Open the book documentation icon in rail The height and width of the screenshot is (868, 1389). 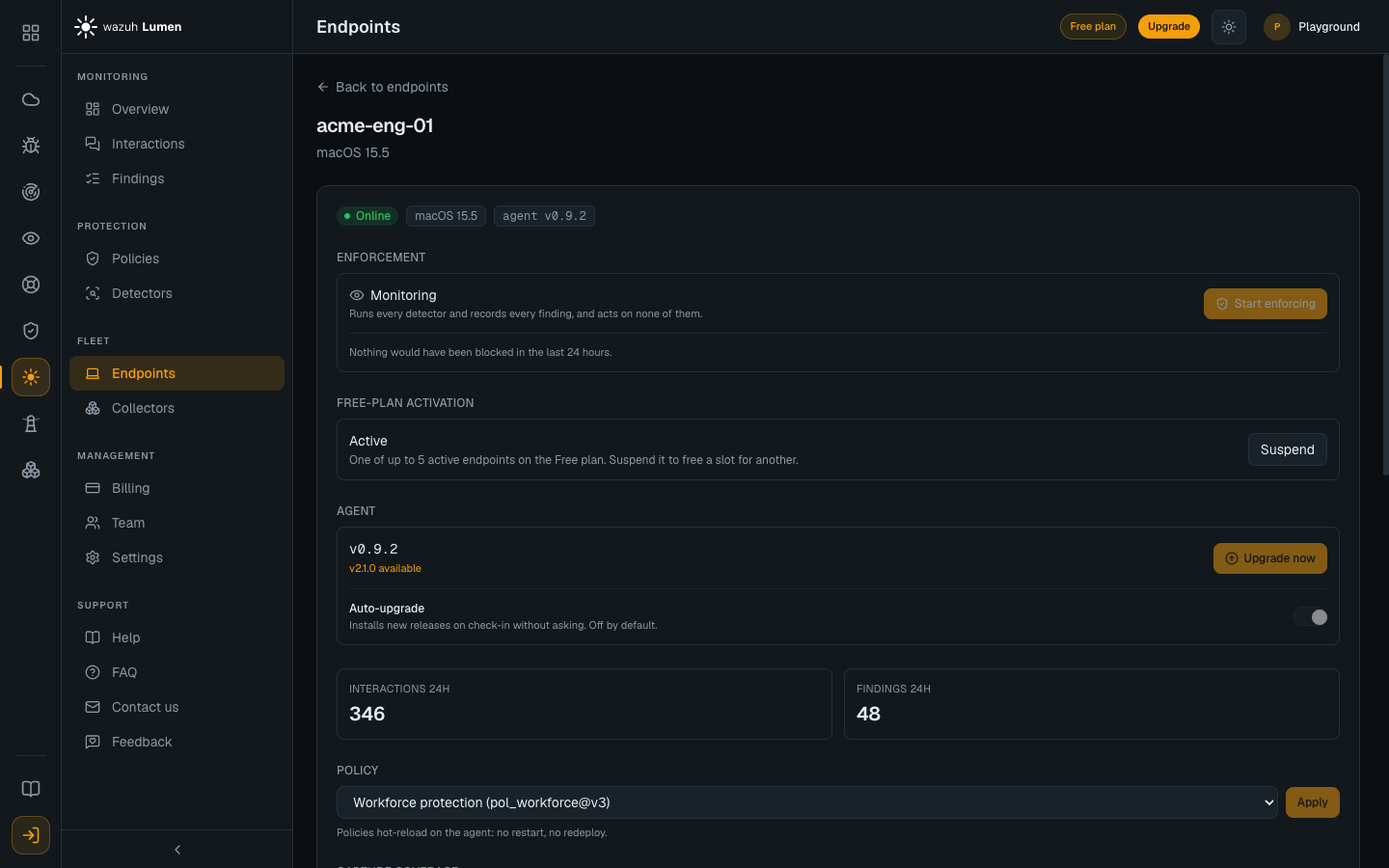pos(31,789)
